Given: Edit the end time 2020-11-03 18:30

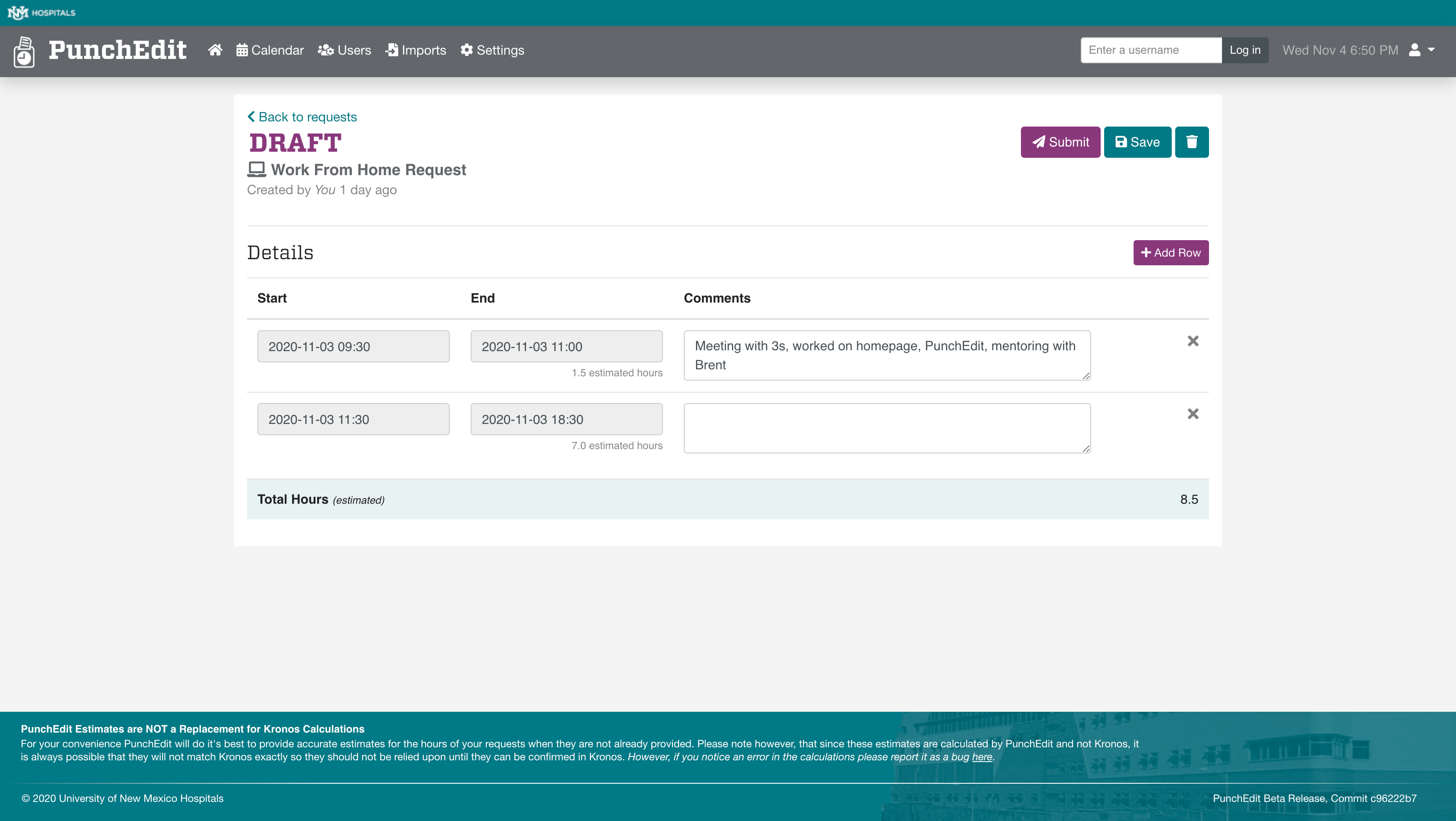Looking at the screenshot, I should [x=566, y=420].
